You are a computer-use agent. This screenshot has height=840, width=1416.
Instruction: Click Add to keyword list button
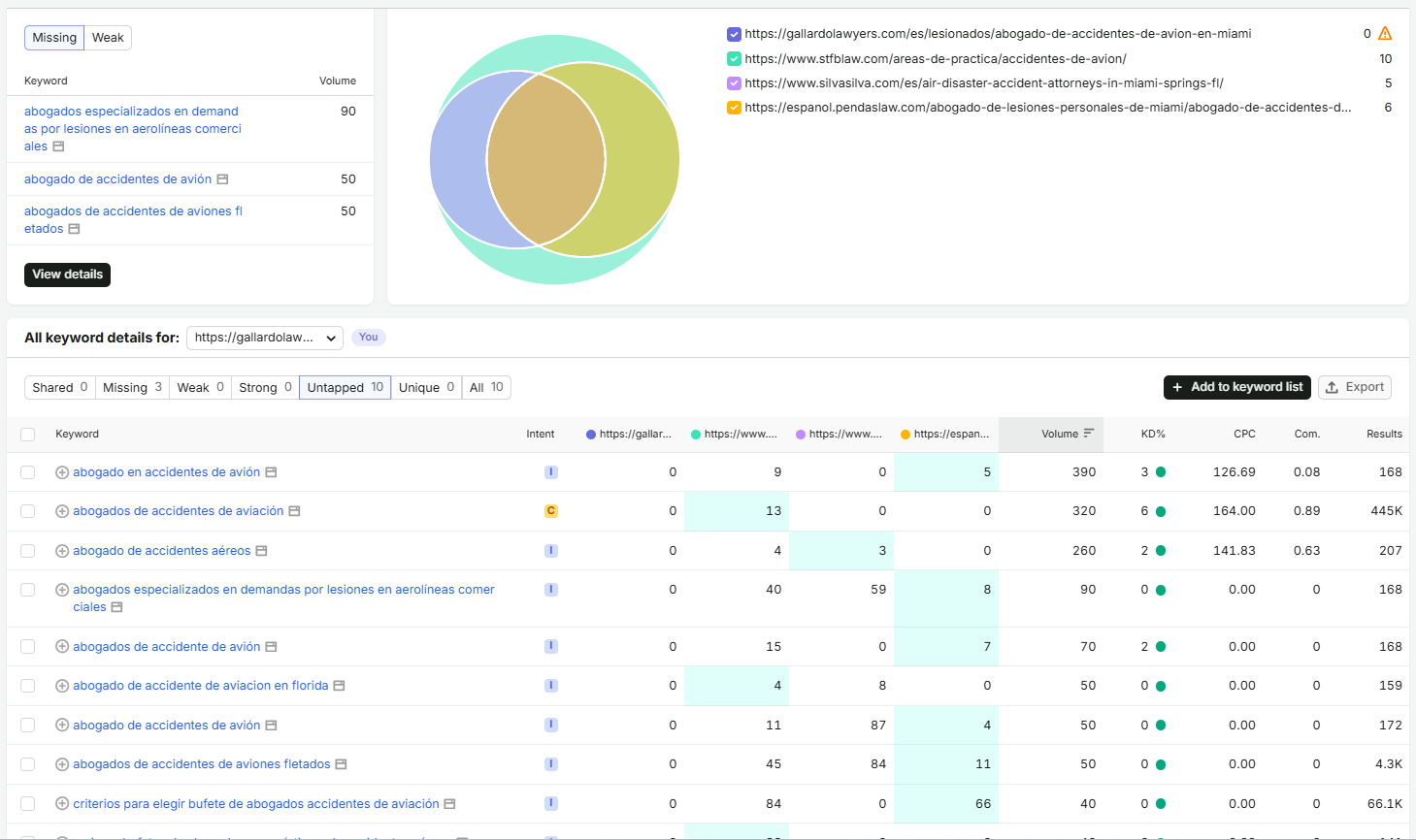(1237, 387)
